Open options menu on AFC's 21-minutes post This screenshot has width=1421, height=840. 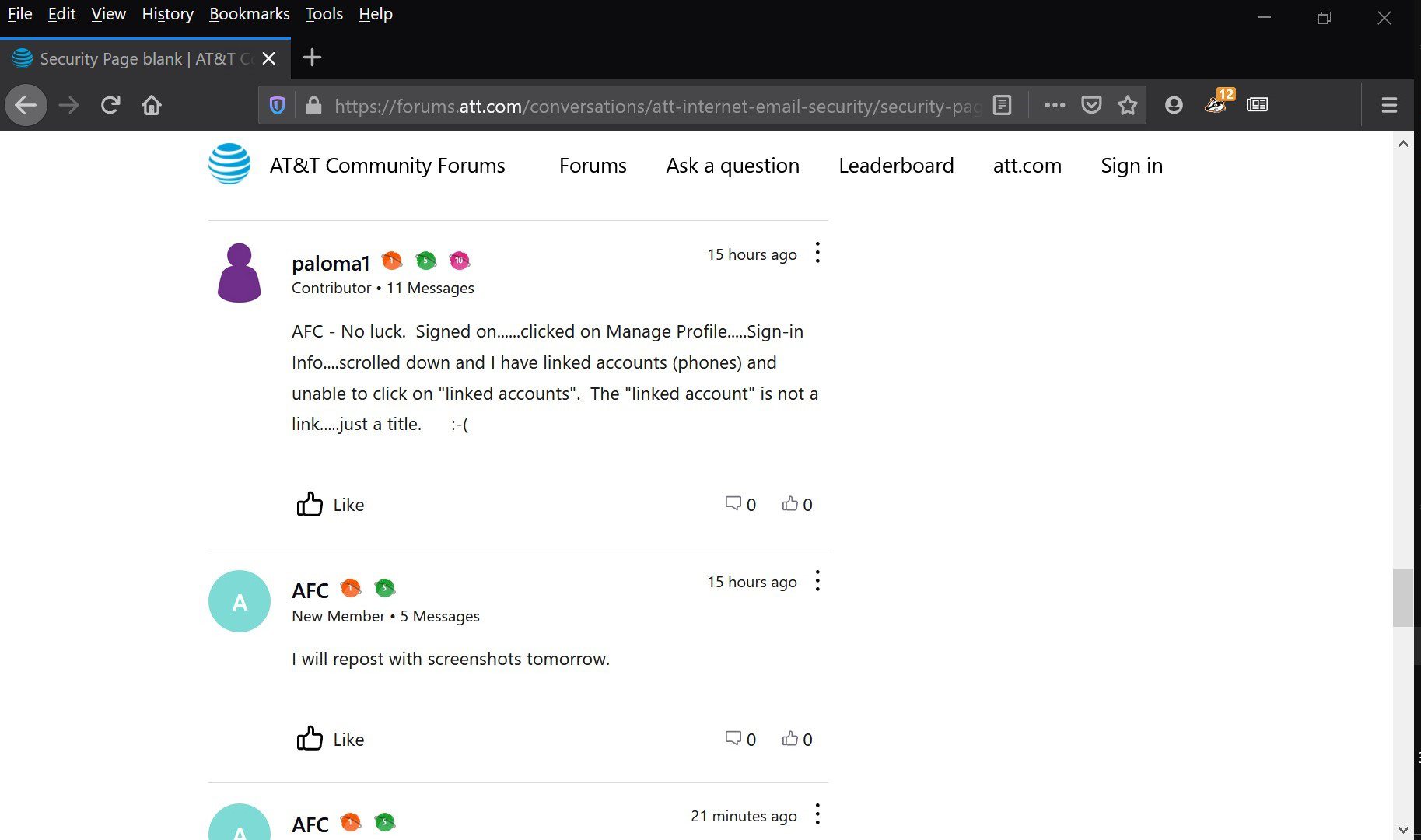click(x=817, y=815)
